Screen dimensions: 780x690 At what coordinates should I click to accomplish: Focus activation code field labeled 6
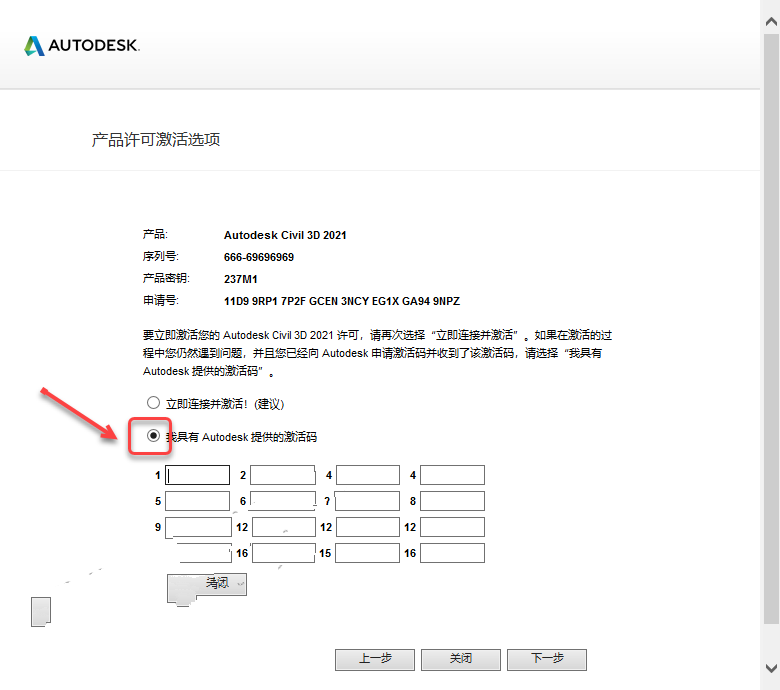coord(283,501)
